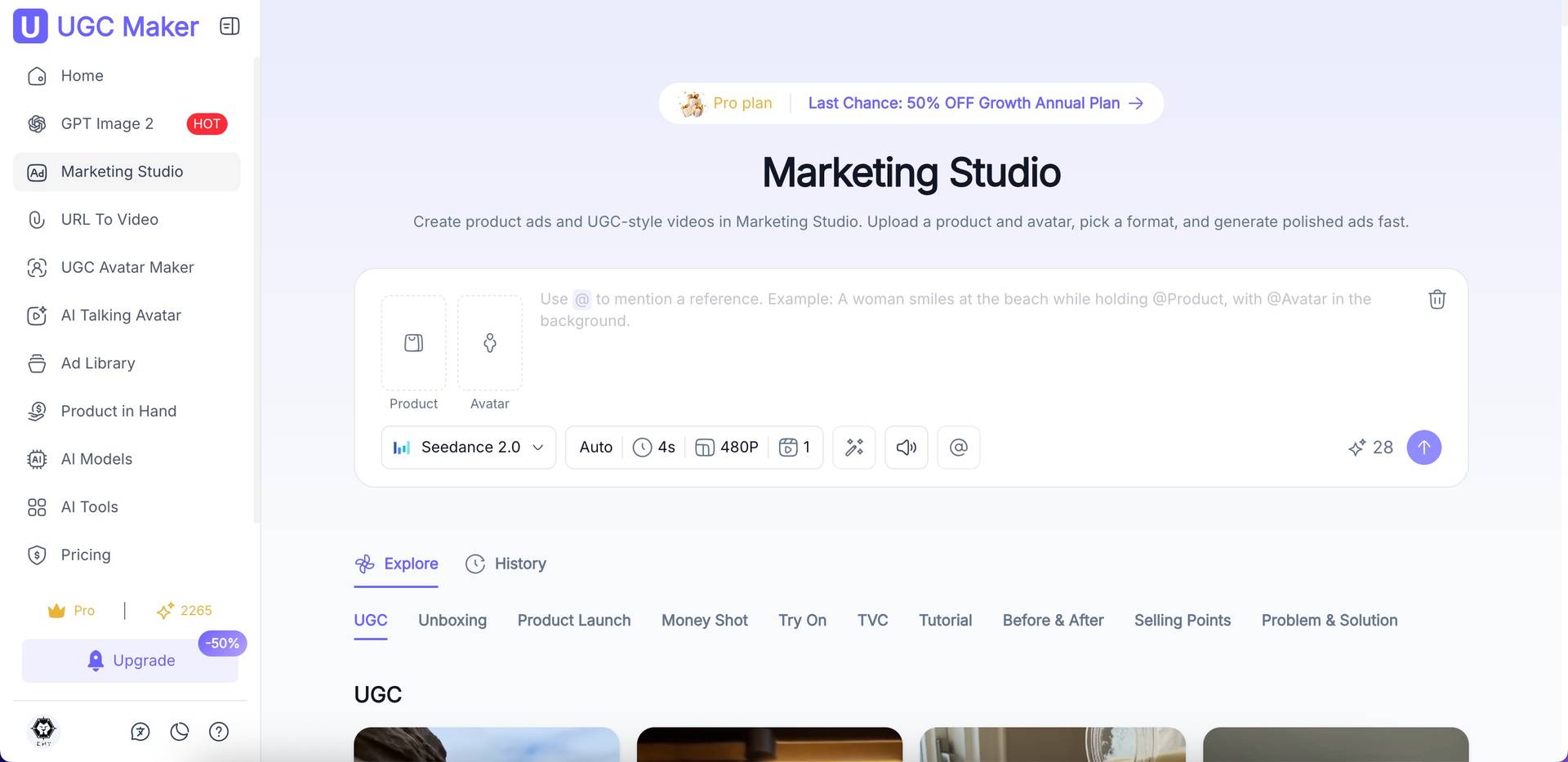Click the Upgrade button
1568x762 pixels.
(130, 661)
